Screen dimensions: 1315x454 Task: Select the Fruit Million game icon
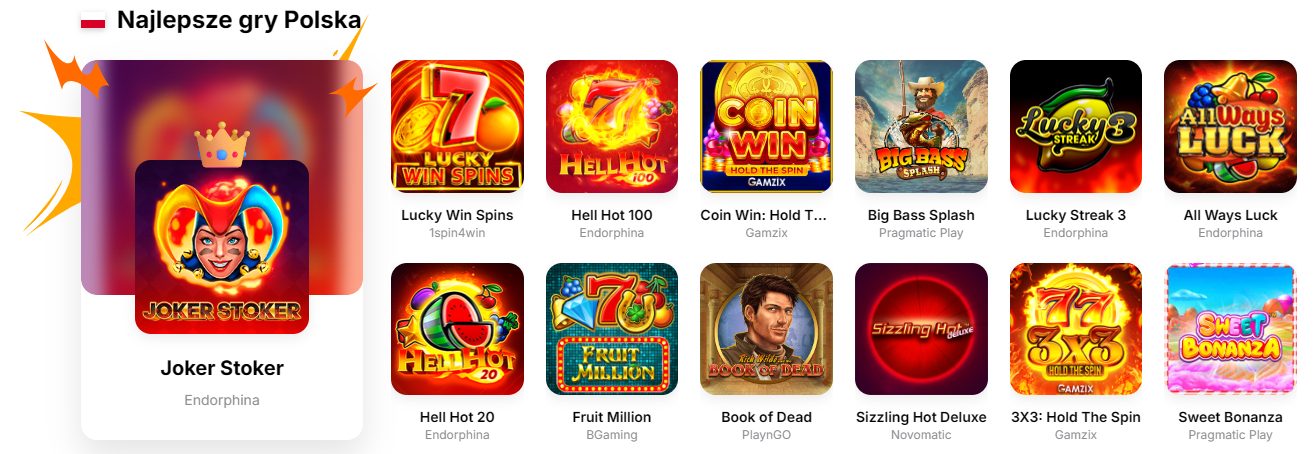coord(612,329)
